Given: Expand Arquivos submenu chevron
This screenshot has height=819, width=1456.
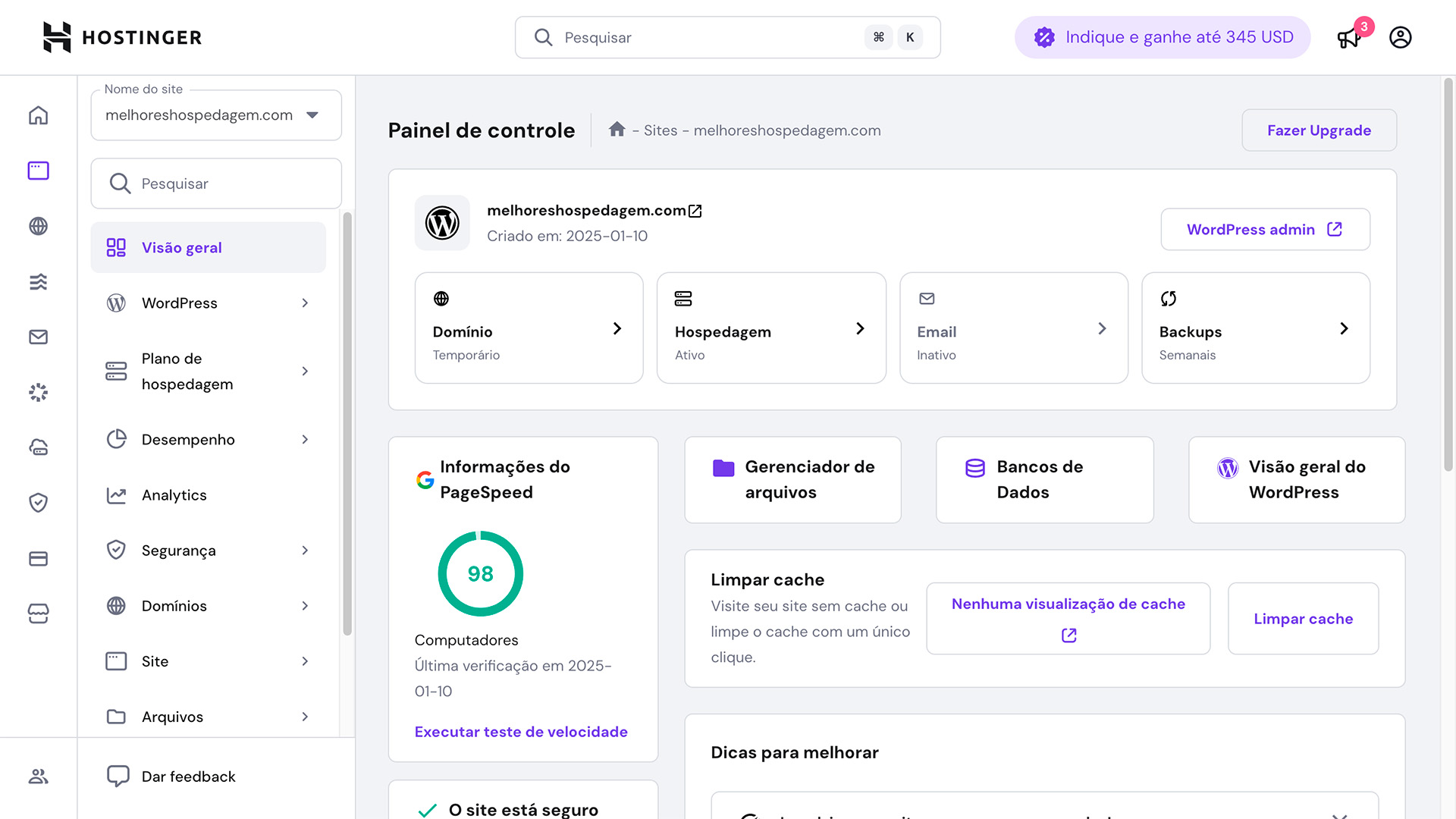Looking at the screenshot, I should [x=305, y=717].
